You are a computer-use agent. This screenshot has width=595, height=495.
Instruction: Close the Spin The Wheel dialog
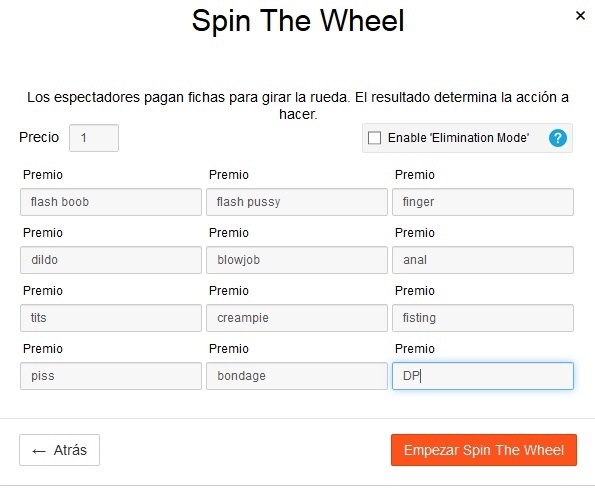580,16
